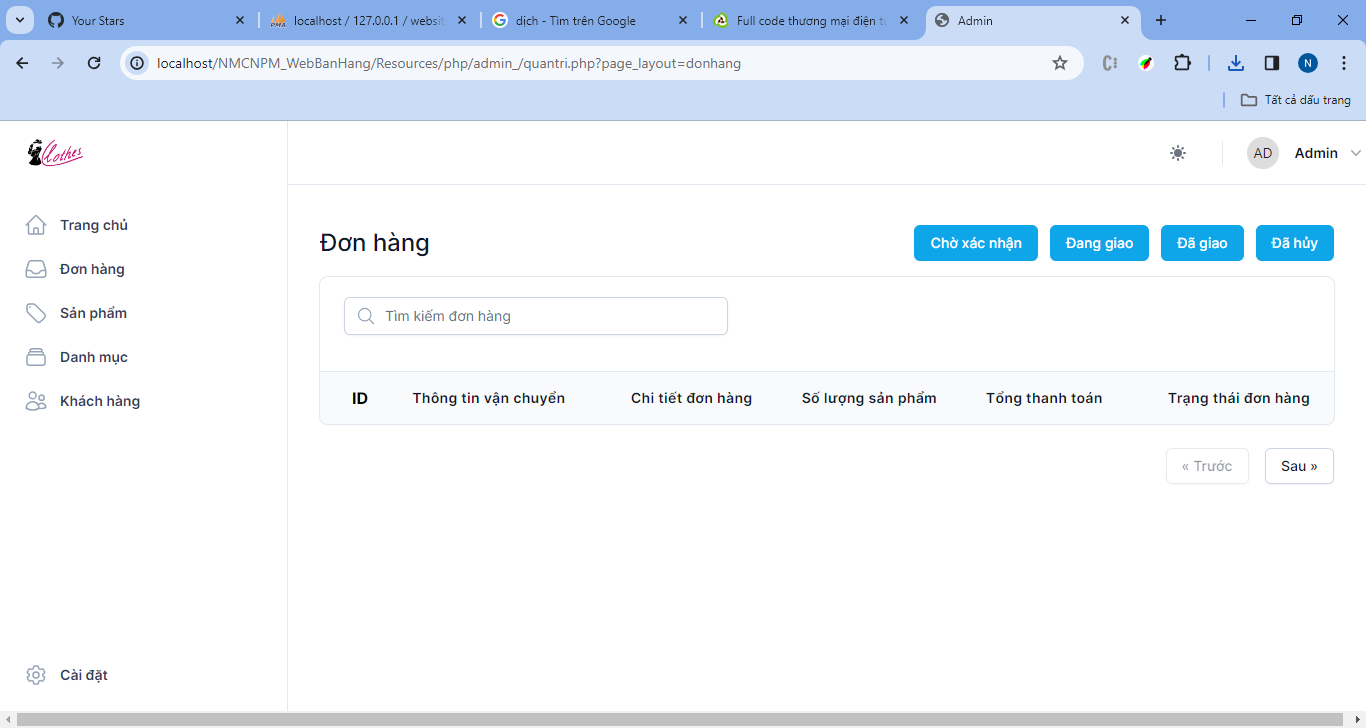Open Danh mục in the sidebar
The width and height of the screenshot is (1366, 728).
[x=94, y=357]
